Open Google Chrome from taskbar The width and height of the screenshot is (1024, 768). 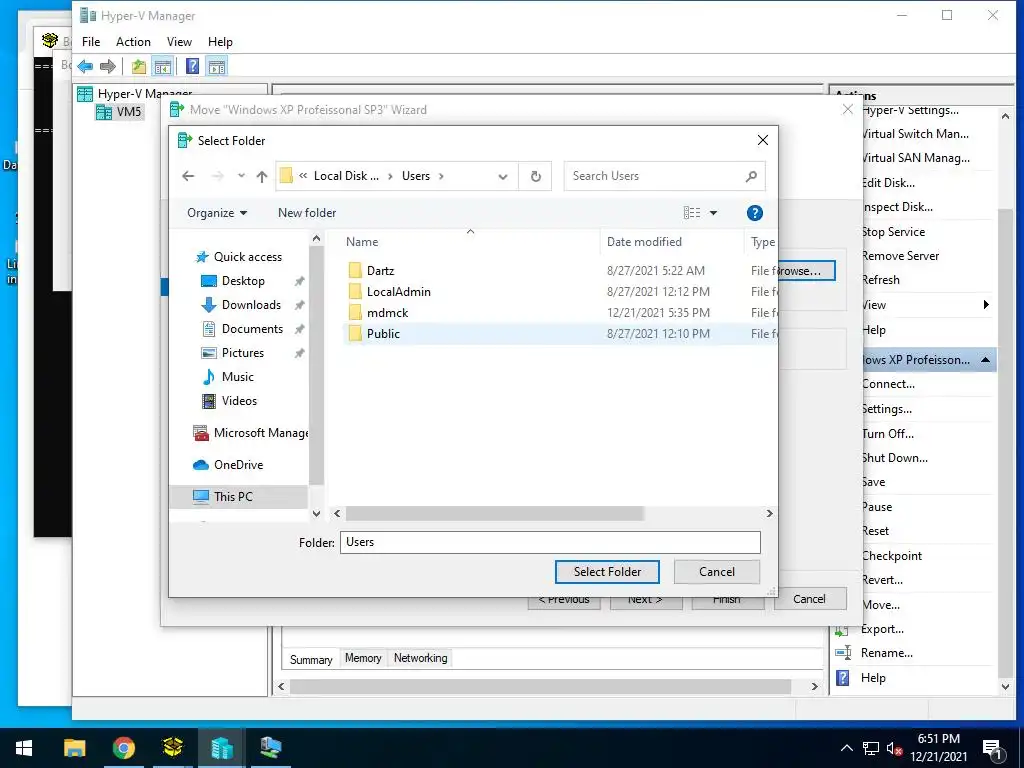pyautogui.click(x=123, y=748)
